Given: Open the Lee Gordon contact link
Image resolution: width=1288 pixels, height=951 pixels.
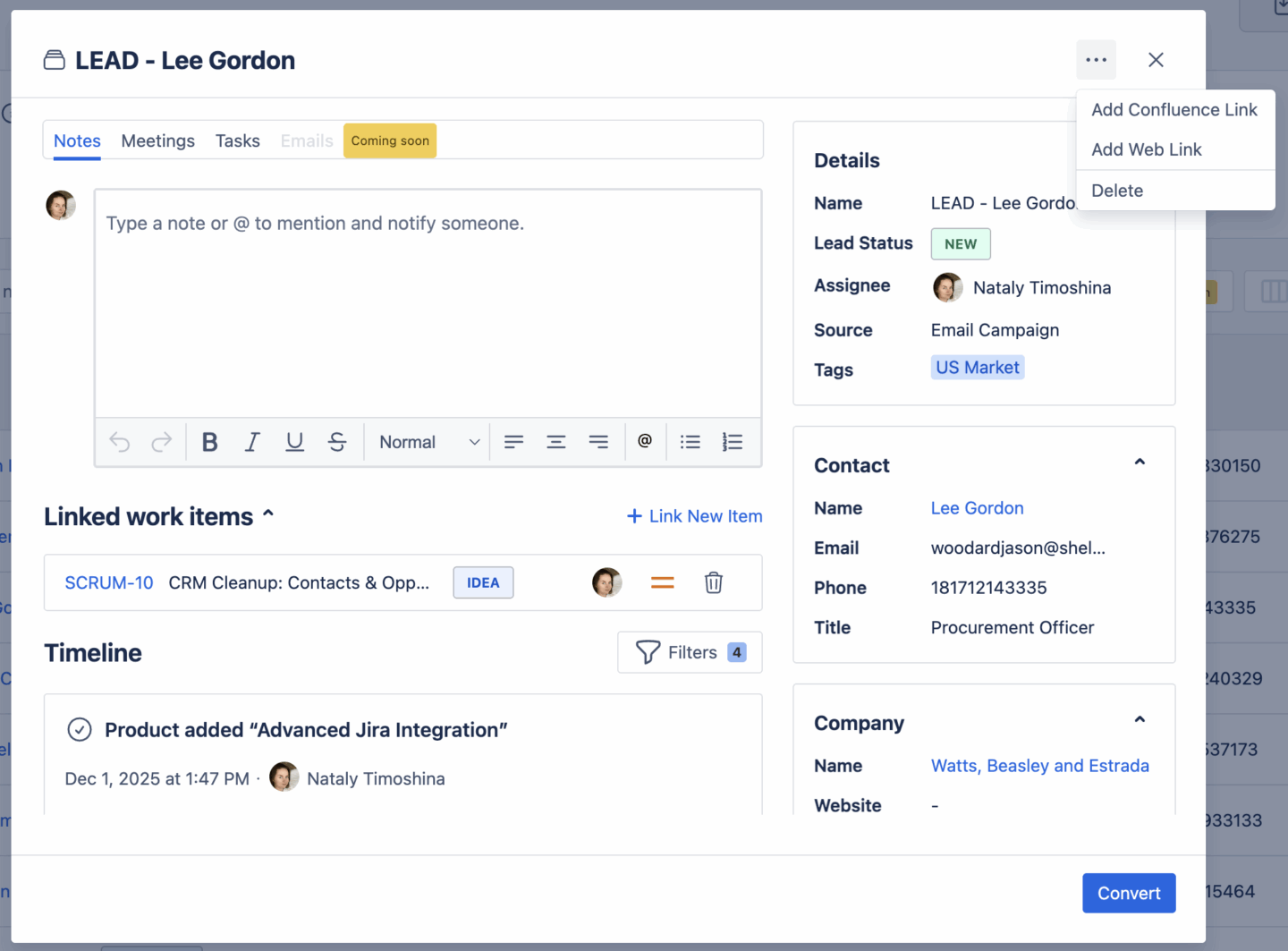Looking at the screenshot, I should pos(977,507).
